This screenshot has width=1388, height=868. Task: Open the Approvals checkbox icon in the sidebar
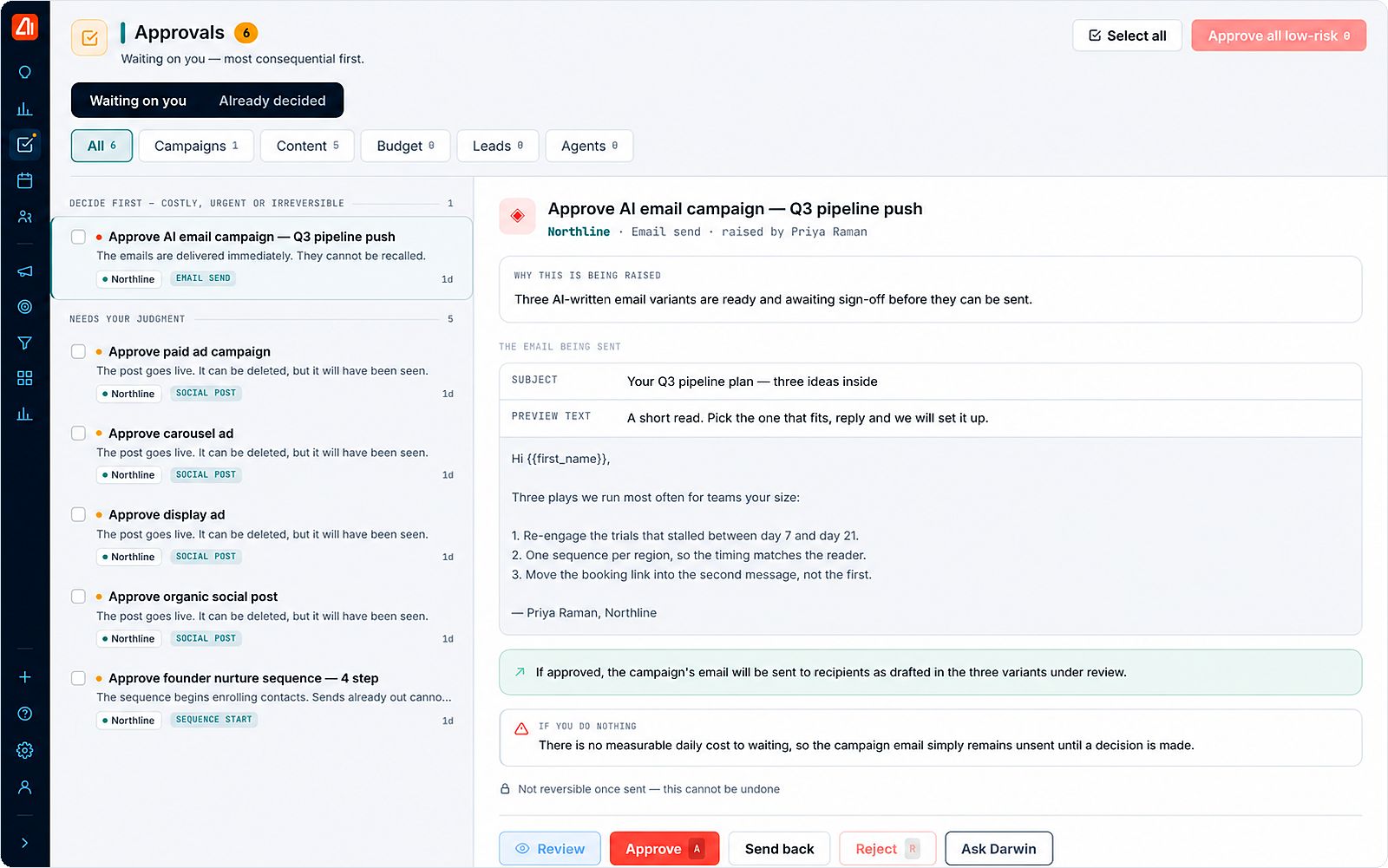(25, 144)
